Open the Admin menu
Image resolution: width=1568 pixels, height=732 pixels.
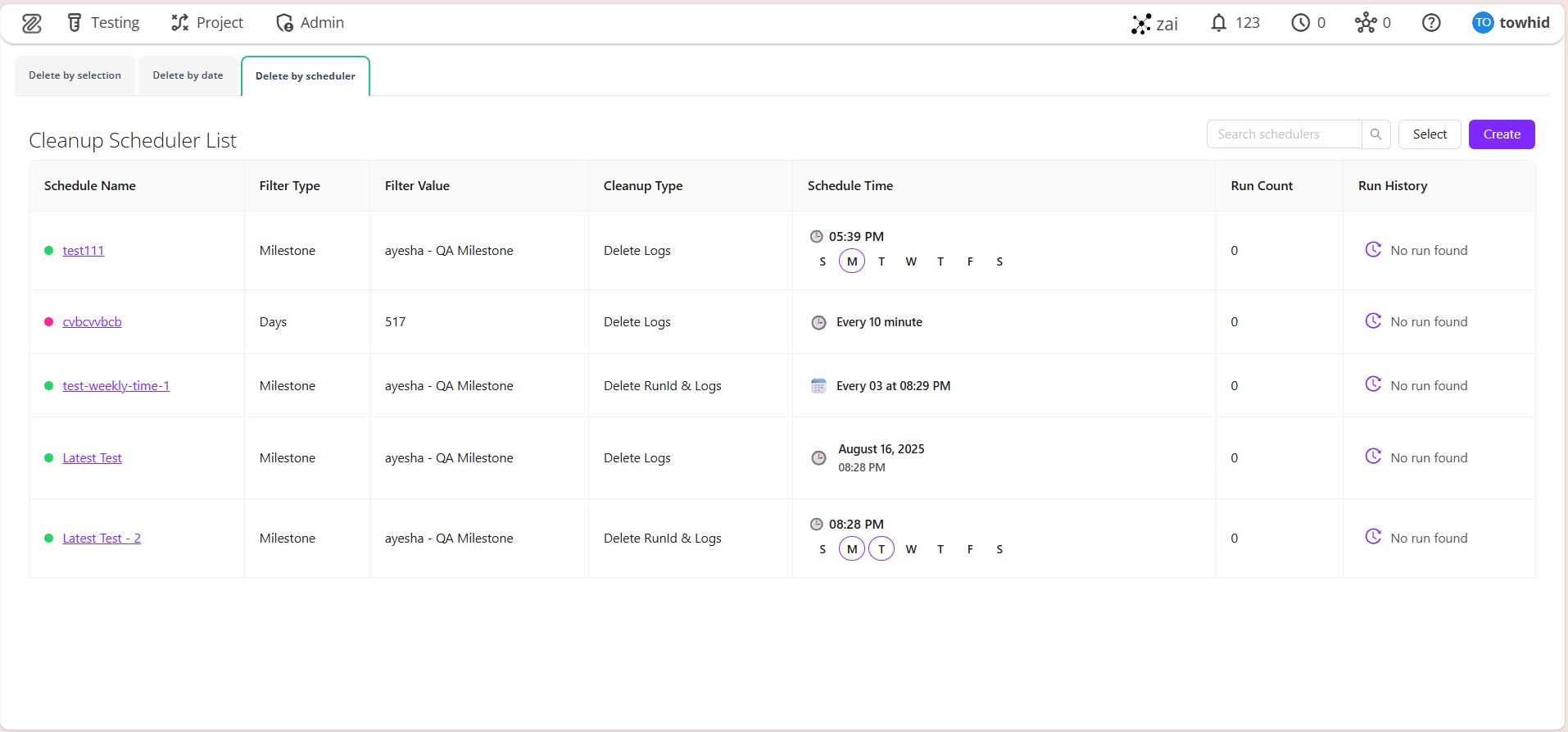click(x=310, y=23)
